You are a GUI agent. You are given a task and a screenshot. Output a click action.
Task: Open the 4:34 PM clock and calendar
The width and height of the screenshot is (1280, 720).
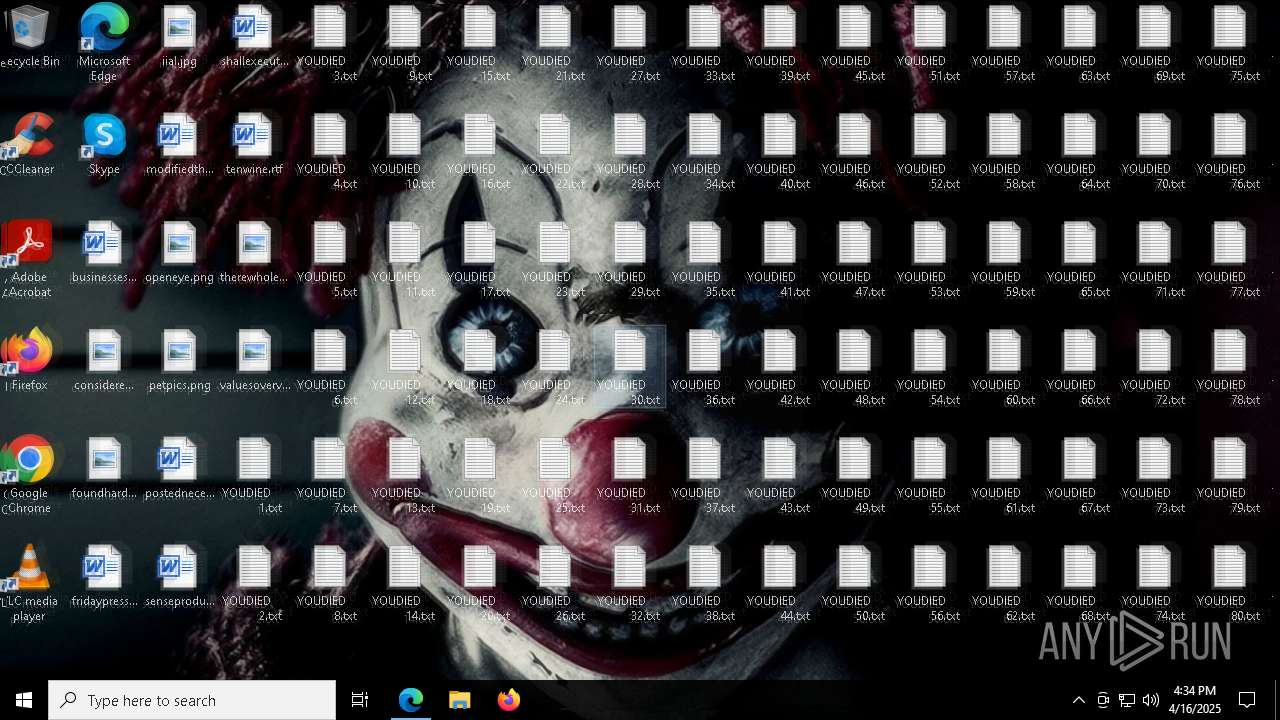pyautogui.click(x=1195, y=700)
